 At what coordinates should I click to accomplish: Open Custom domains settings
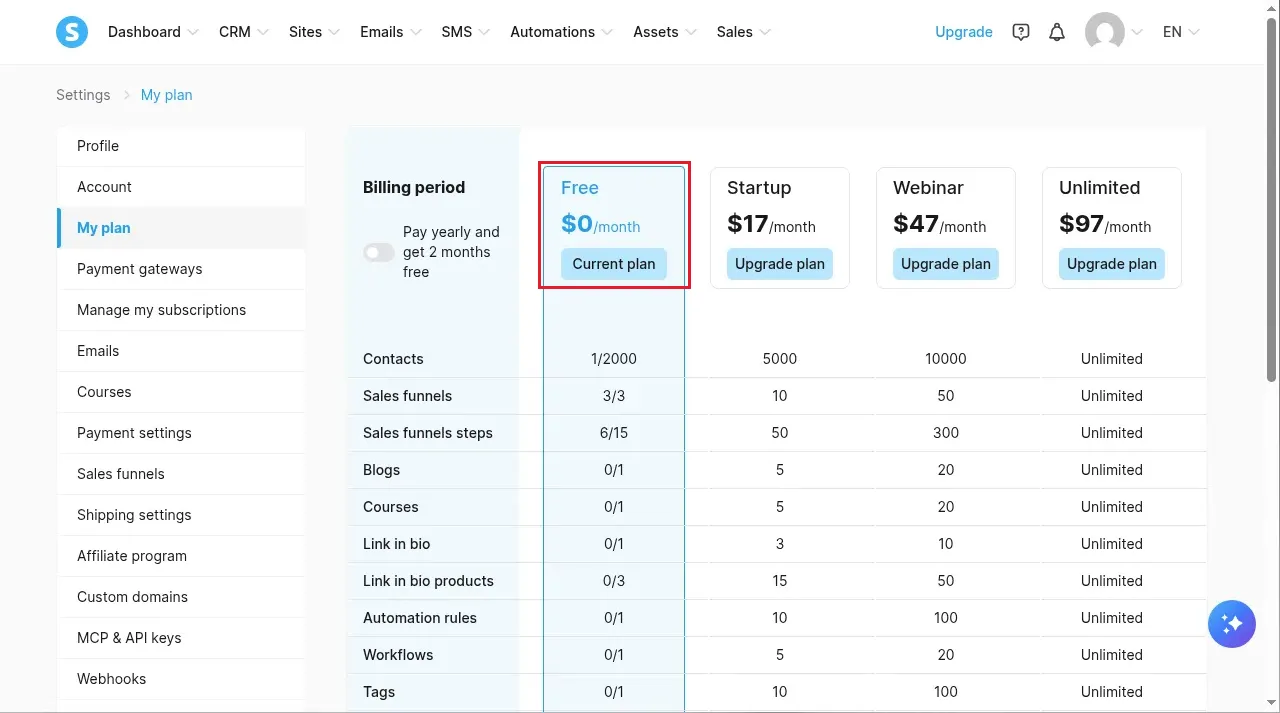[181, 597]
